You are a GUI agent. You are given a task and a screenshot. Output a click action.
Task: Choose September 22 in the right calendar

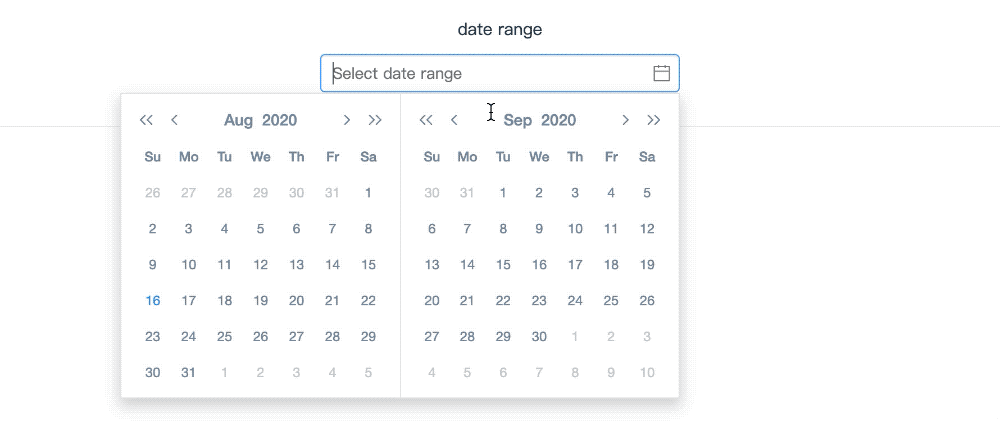click(503, 301)
